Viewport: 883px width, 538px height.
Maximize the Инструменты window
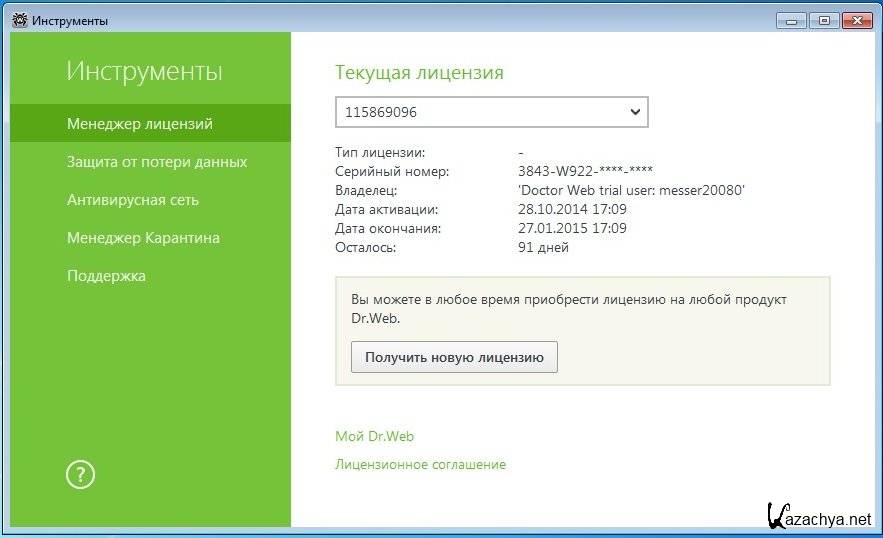824,20
